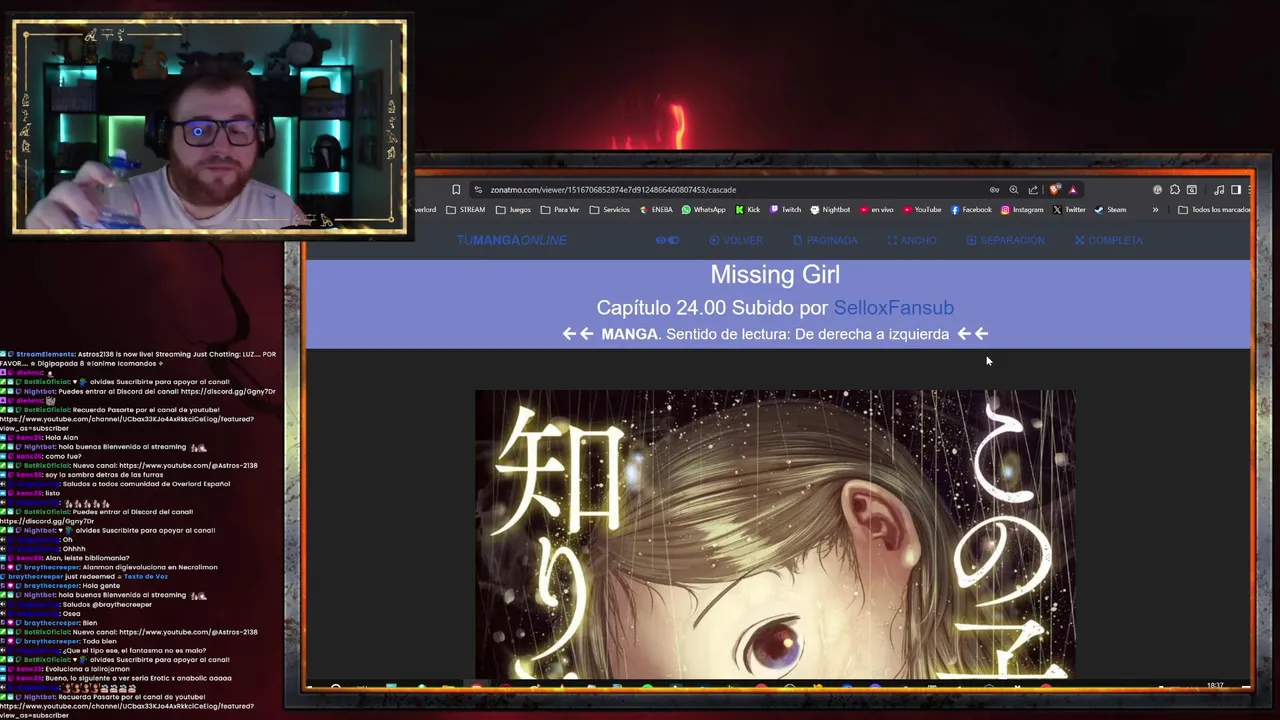This screenshot has width=1280, height=720.
Task: Toggle the browser sidebar panel icon
Action: tap(1236, 190)
